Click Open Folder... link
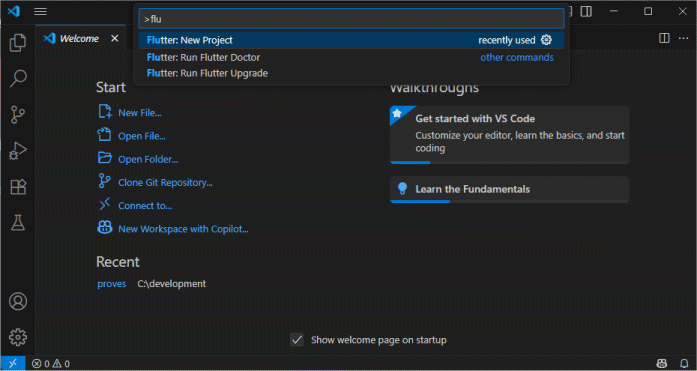697x371 pixels. click(x=148, y=159)
